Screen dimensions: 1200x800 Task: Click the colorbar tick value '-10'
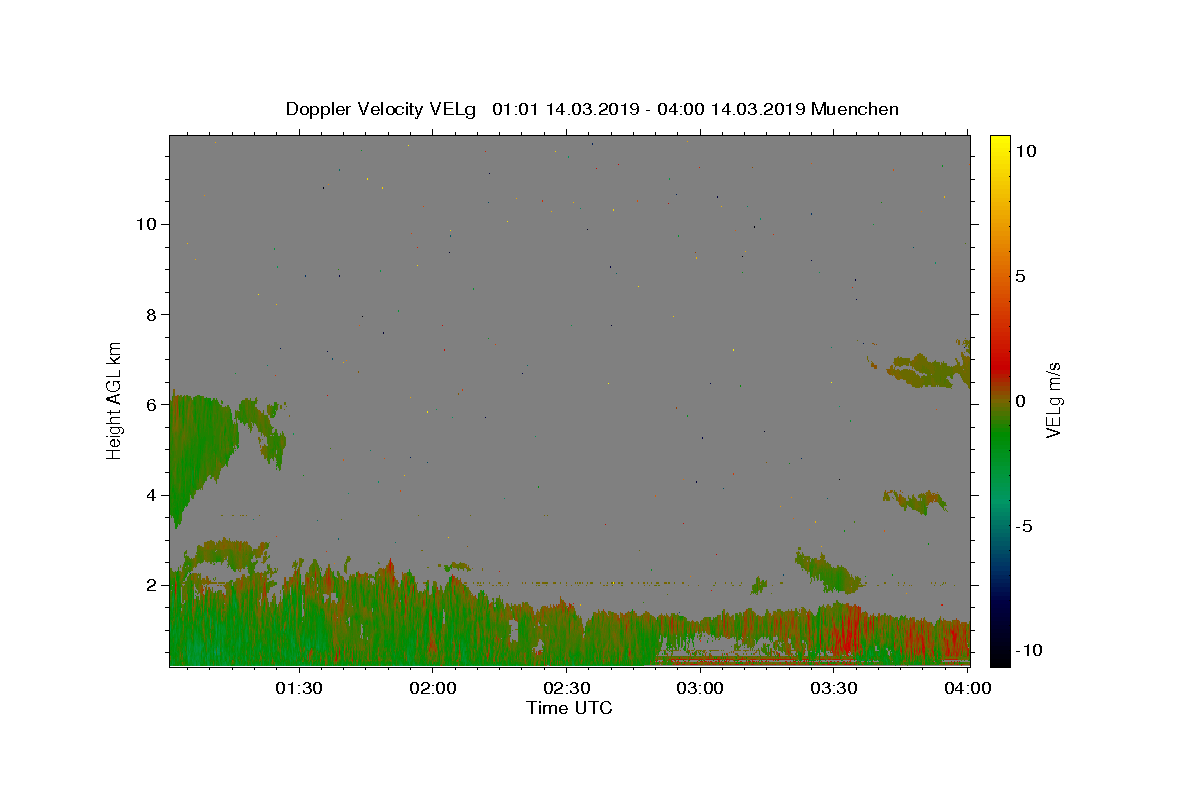(x=1027, y=650)
